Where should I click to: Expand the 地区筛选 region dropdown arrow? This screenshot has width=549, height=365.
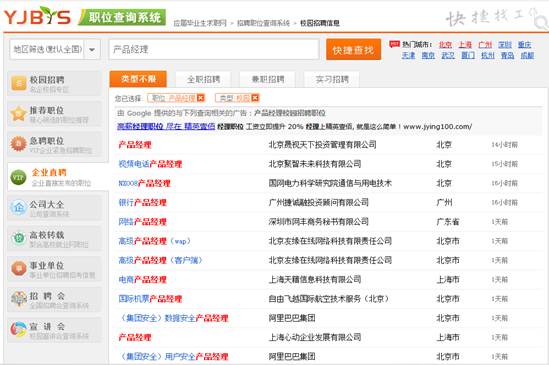(x=92, y=49)
